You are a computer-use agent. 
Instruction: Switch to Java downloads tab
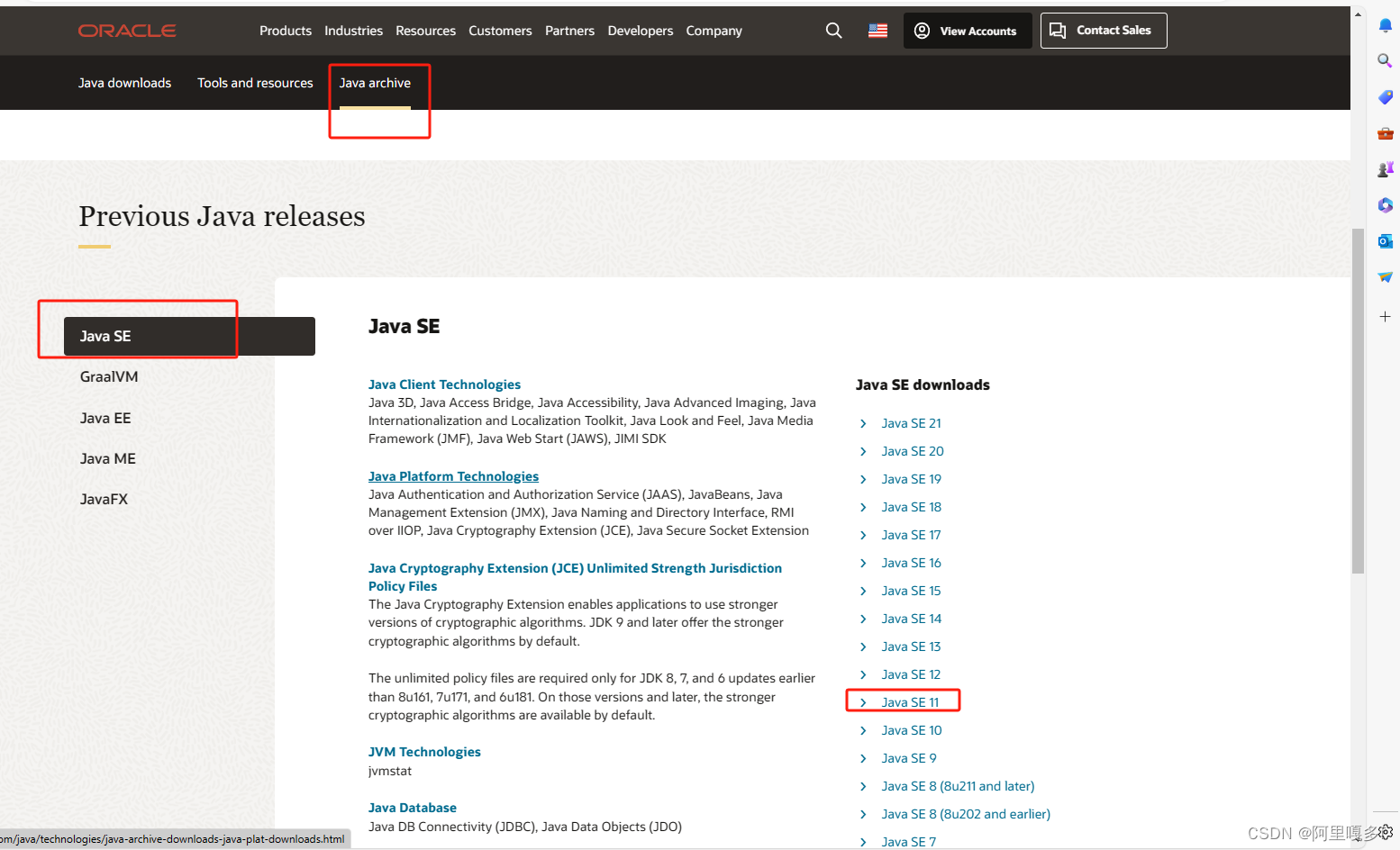[124, 83]
